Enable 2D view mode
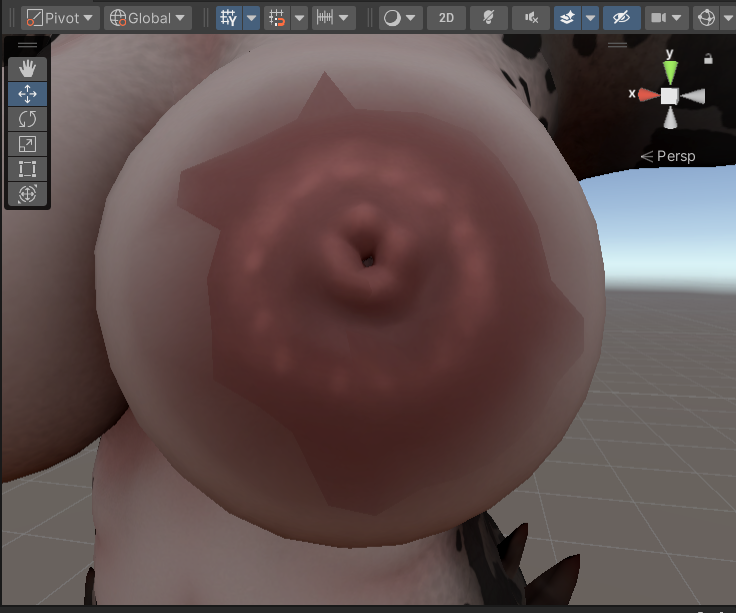Image resolution: width=736 pixels, height=613 pixels. coord(446,18)
